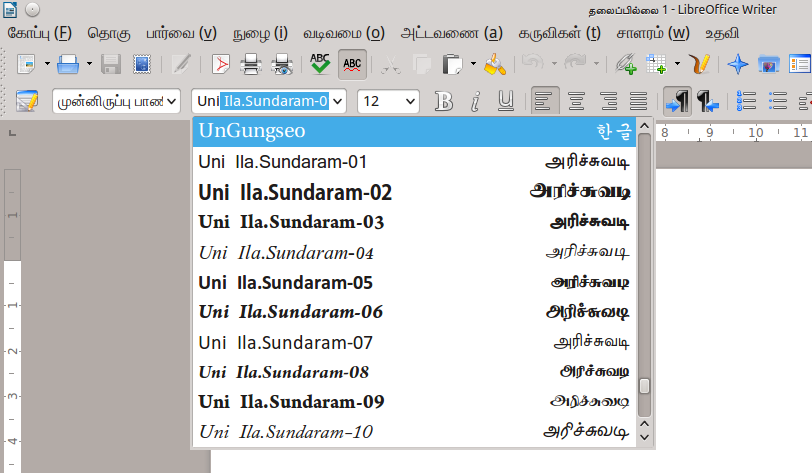Click inside the font name field
The height and width of the screenshot is (473, 812).
coord(263,101)
